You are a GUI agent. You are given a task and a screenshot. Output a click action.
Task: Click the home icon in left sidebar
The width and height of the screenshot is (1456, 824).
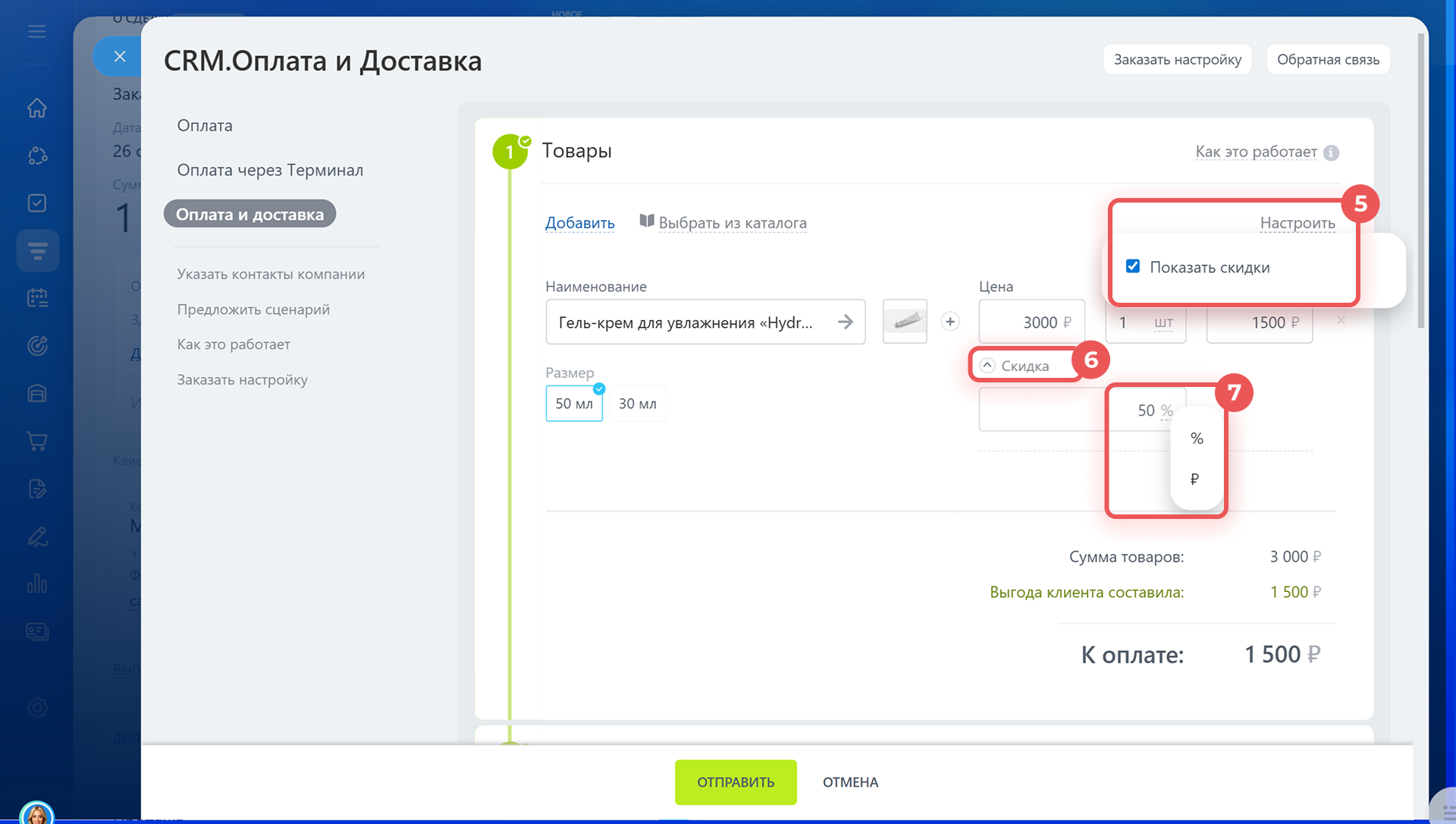36,109
